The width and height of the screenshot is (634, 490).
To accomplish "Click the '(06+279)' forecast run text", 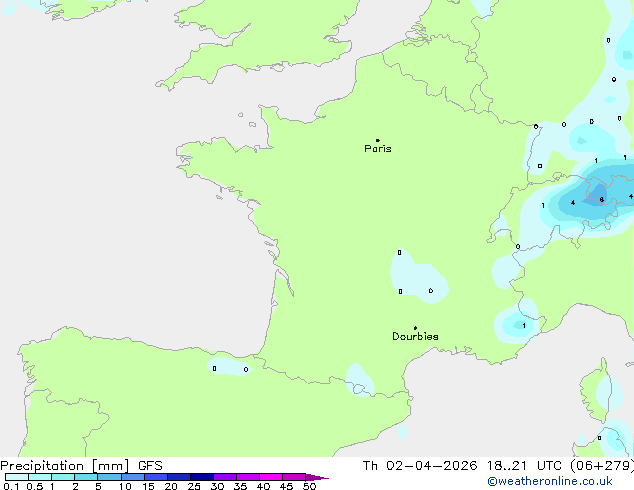I will (602, 466).
